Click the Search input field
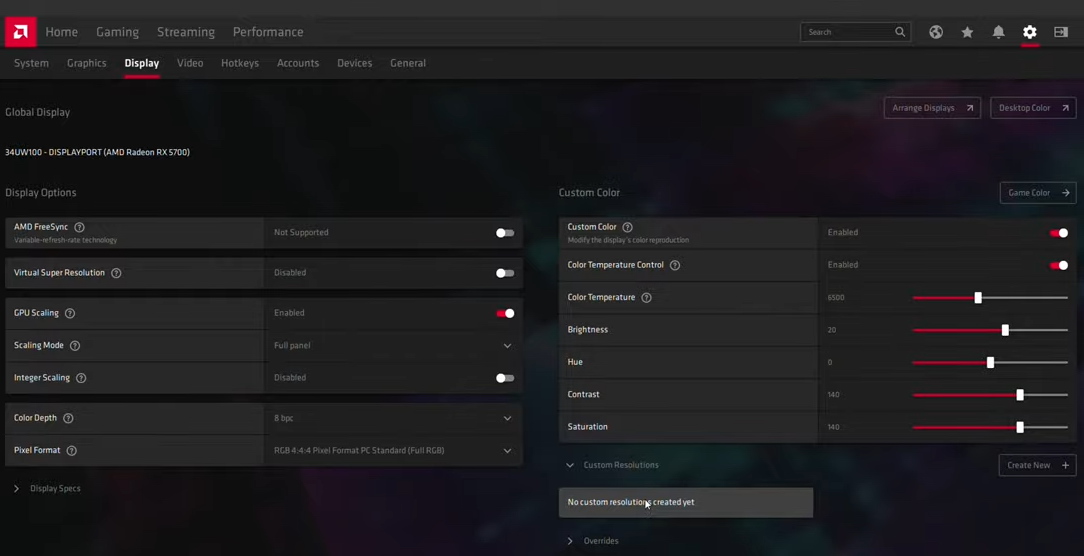 pos(855,32)
